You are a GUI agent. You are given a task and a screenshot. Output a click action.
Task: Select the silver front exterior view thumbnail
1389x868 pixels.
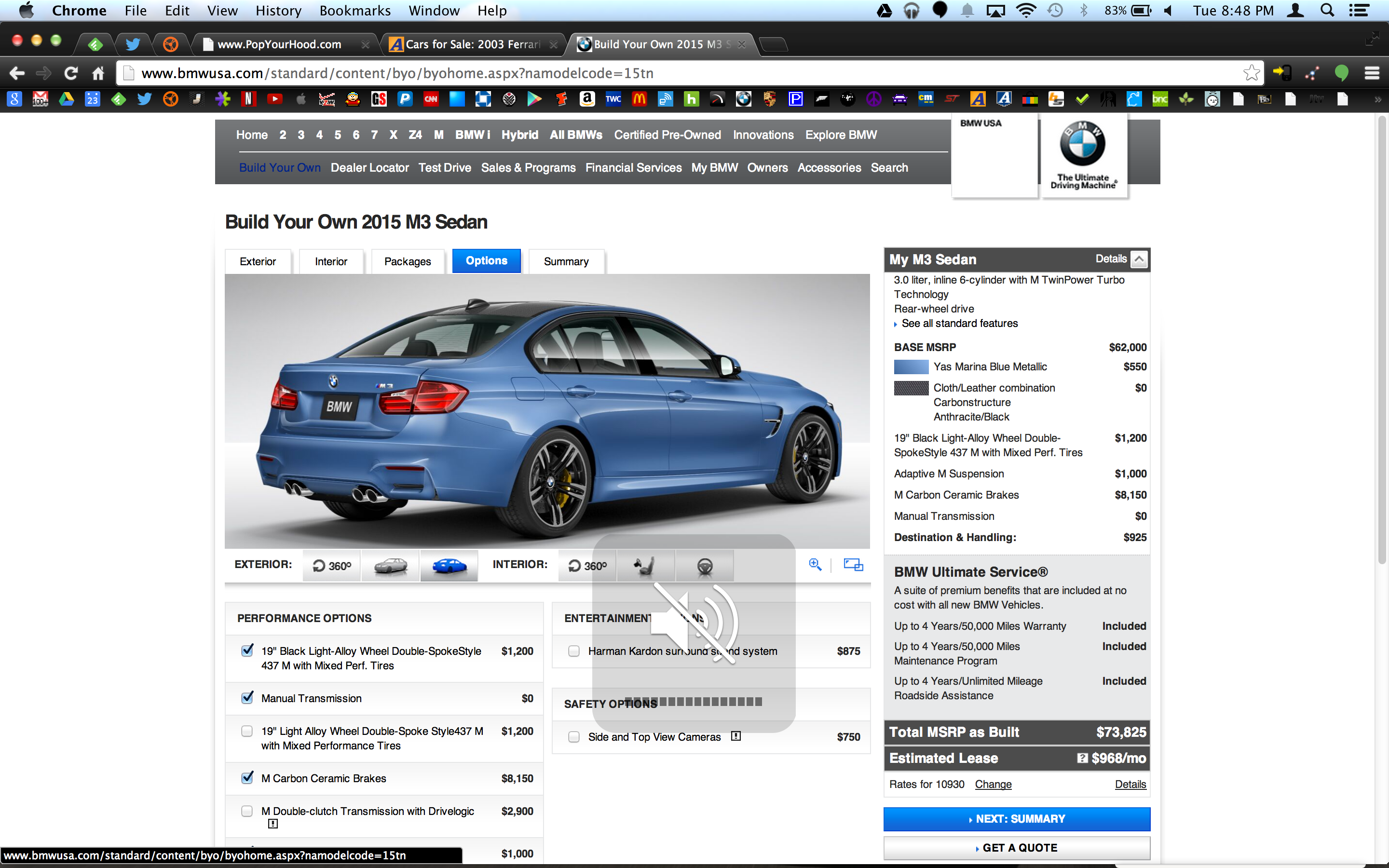pyautogui.click(x=390, y=566)
